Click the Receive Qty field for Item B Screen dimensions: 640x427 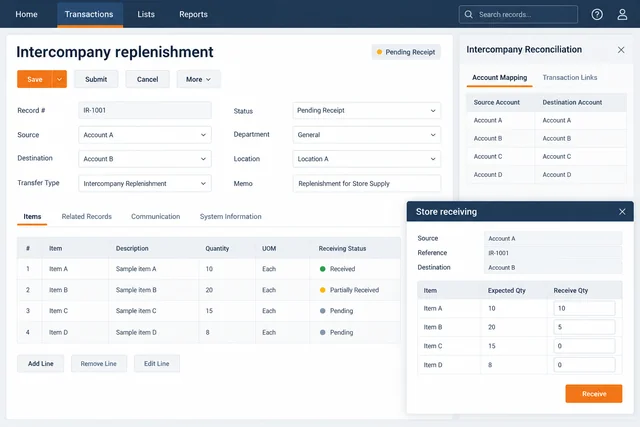point(584,327)
